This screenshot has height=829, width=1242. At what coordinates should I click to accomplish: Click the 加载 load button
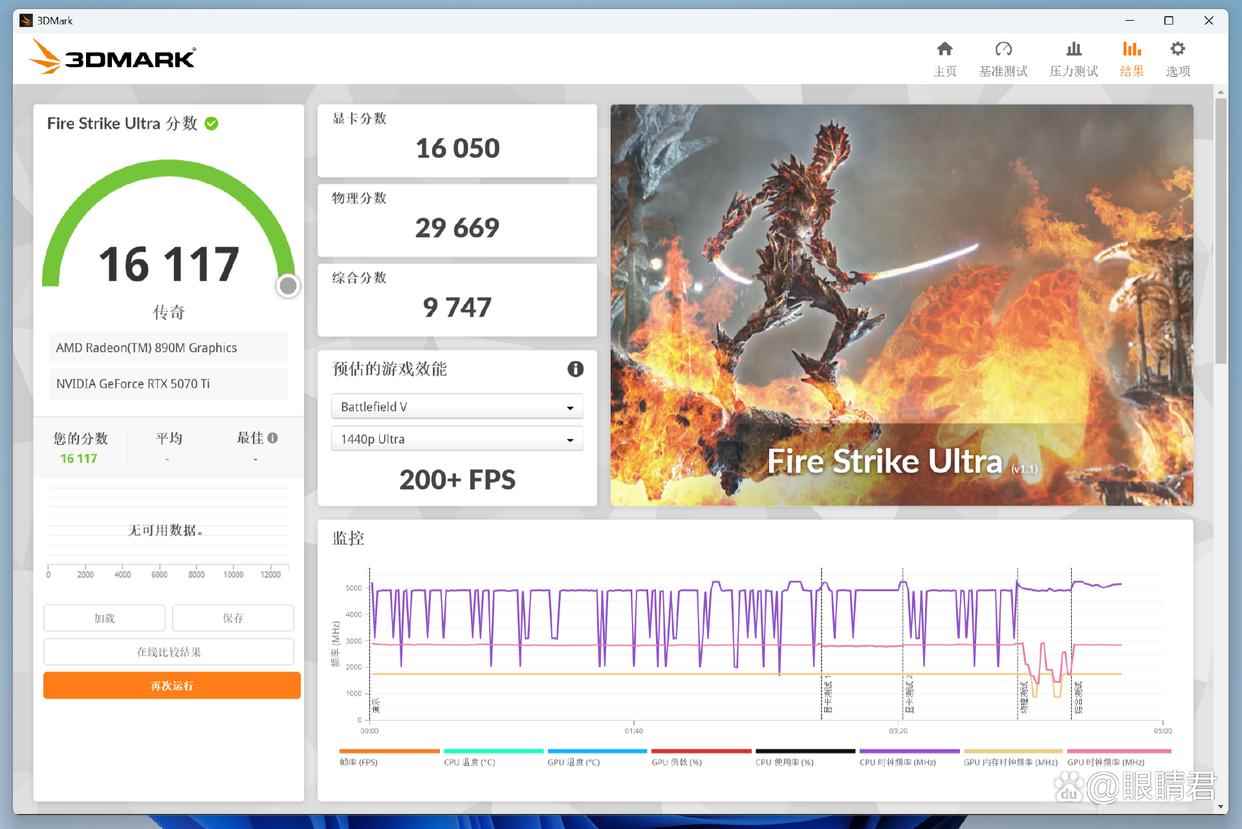(104, 618)
